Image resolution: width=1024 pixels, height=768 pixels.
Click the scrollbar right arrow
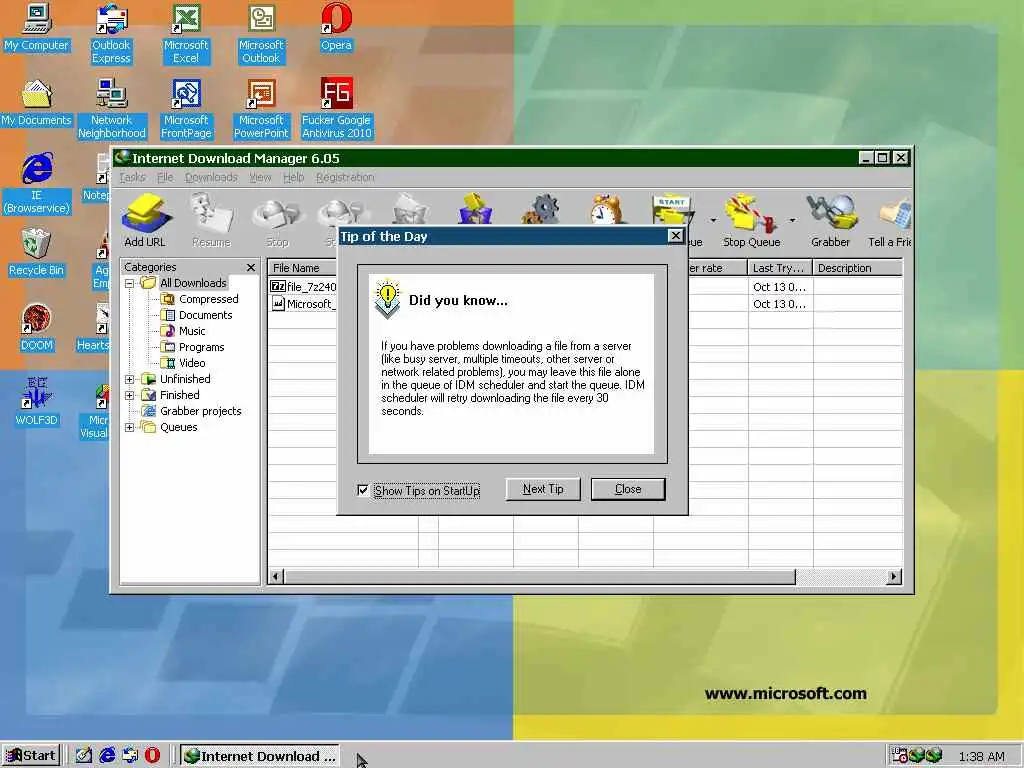point(893,577)
